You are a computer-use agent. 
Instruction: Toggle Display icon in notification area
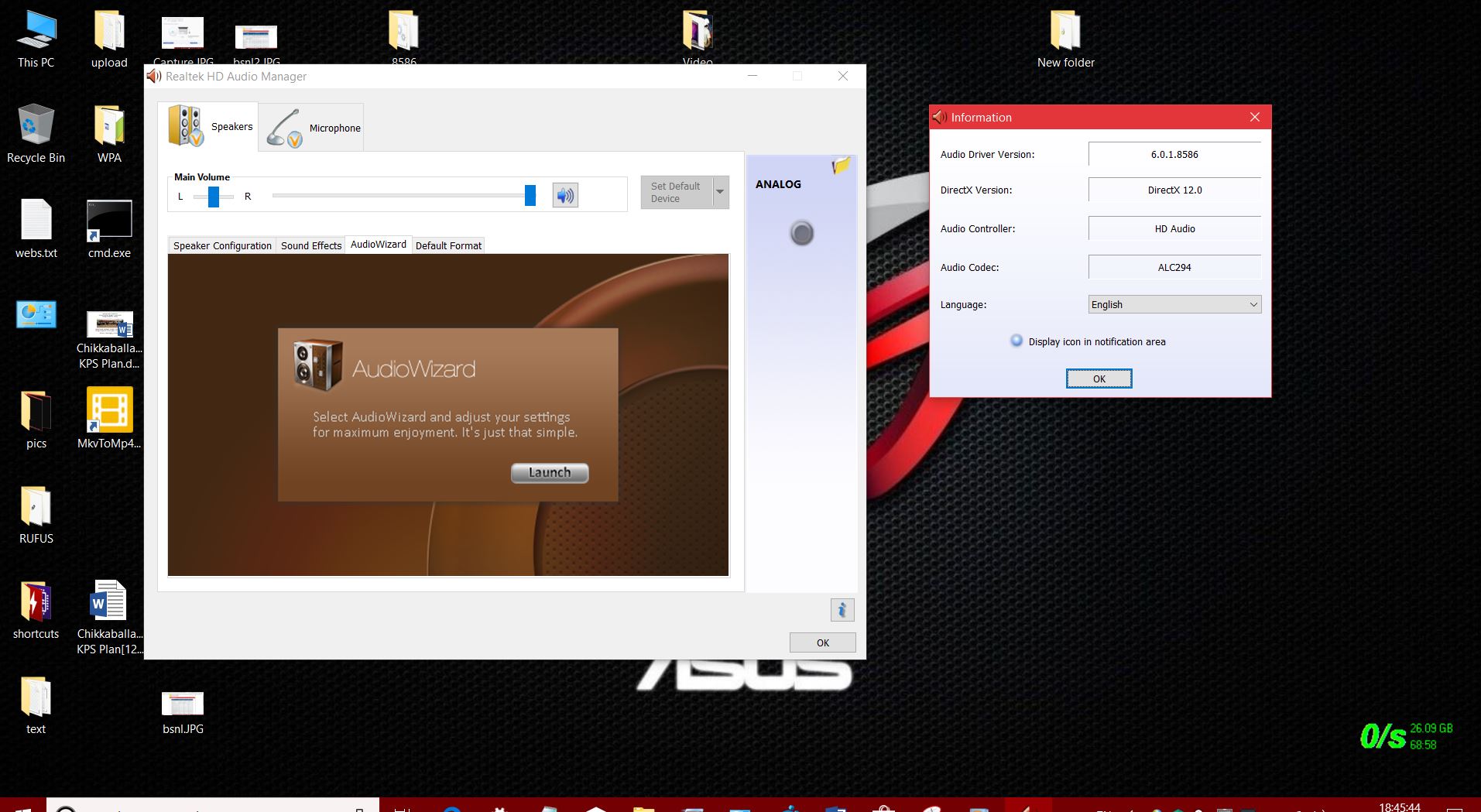click(1016, 341)
